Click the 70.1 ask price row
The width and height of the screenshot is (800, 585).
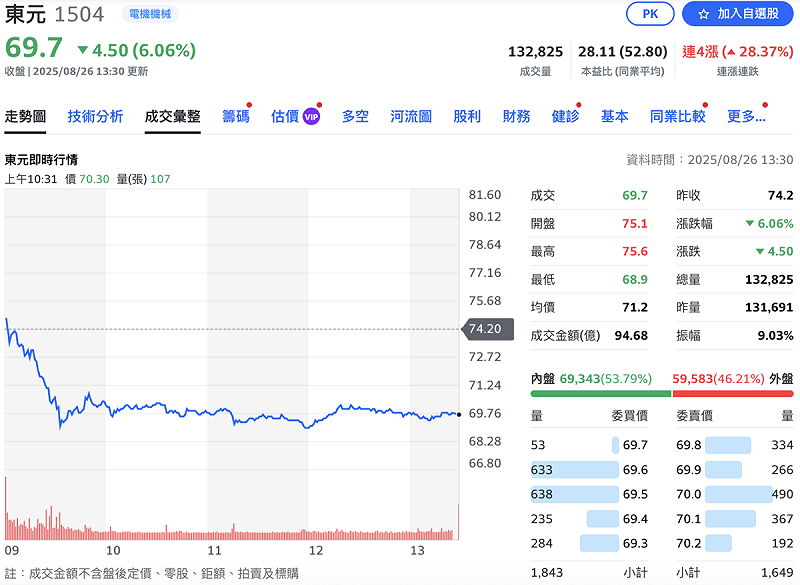(x=735, y=519)
